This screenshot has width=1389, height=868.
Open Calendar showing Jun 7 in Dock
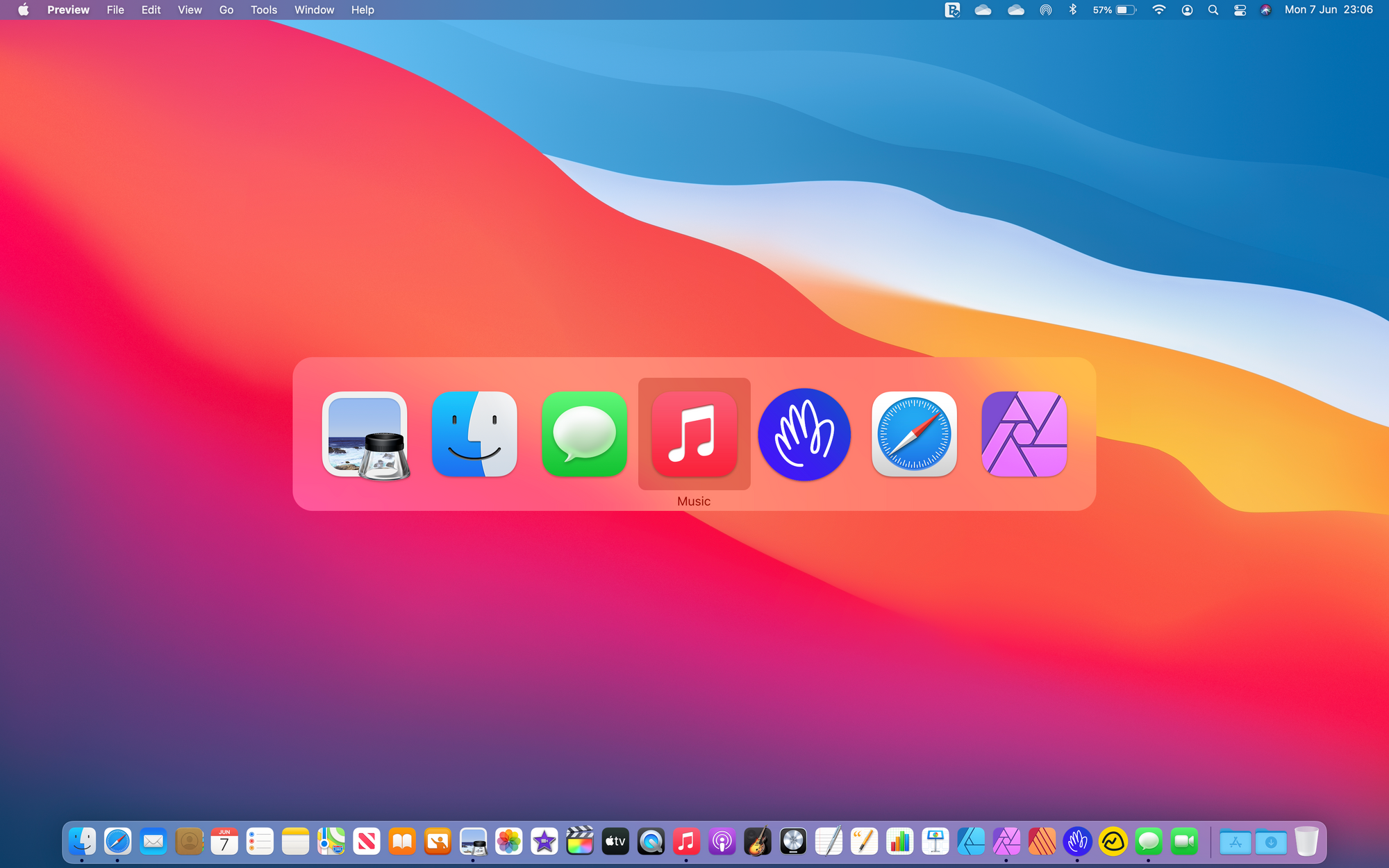(x=224, y=842)
